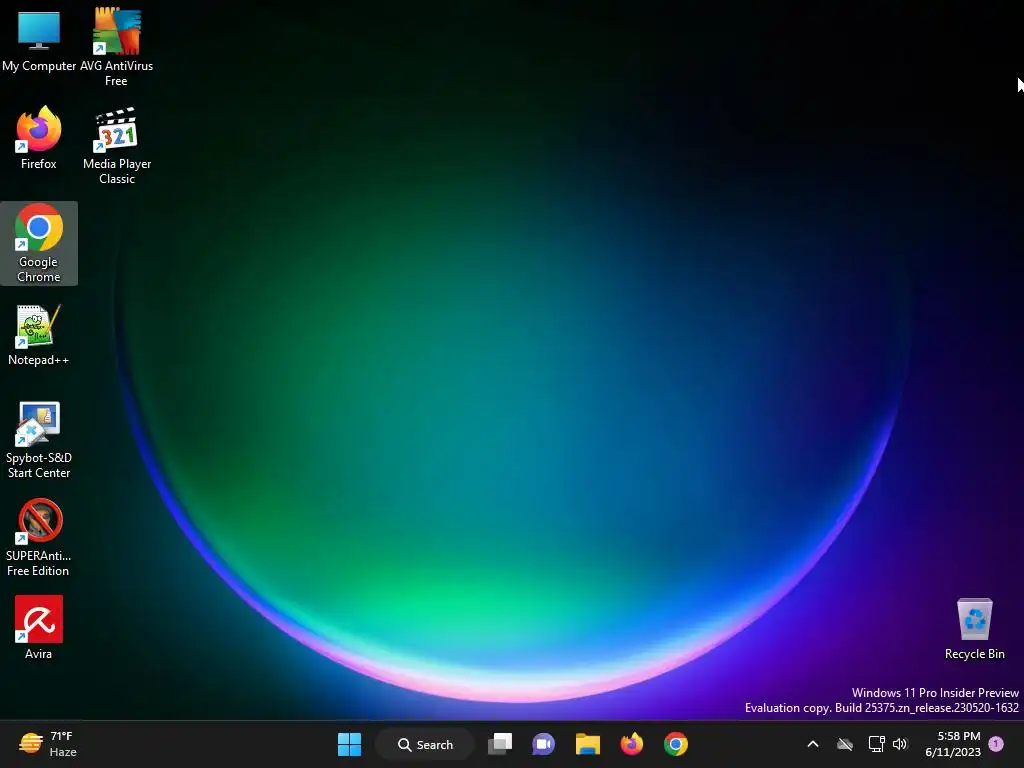Open File Explorer from the taskbar
The width and height of the screenshot is (1024, 768).
(x=588, y=744)
